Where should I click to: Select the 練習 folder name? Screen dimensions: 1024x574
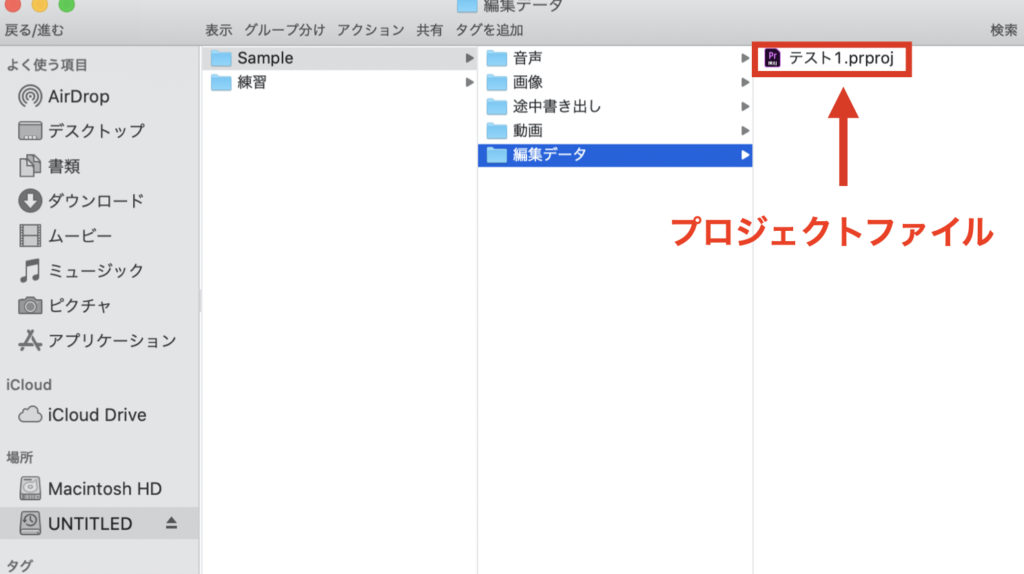[x=252, y=82]
